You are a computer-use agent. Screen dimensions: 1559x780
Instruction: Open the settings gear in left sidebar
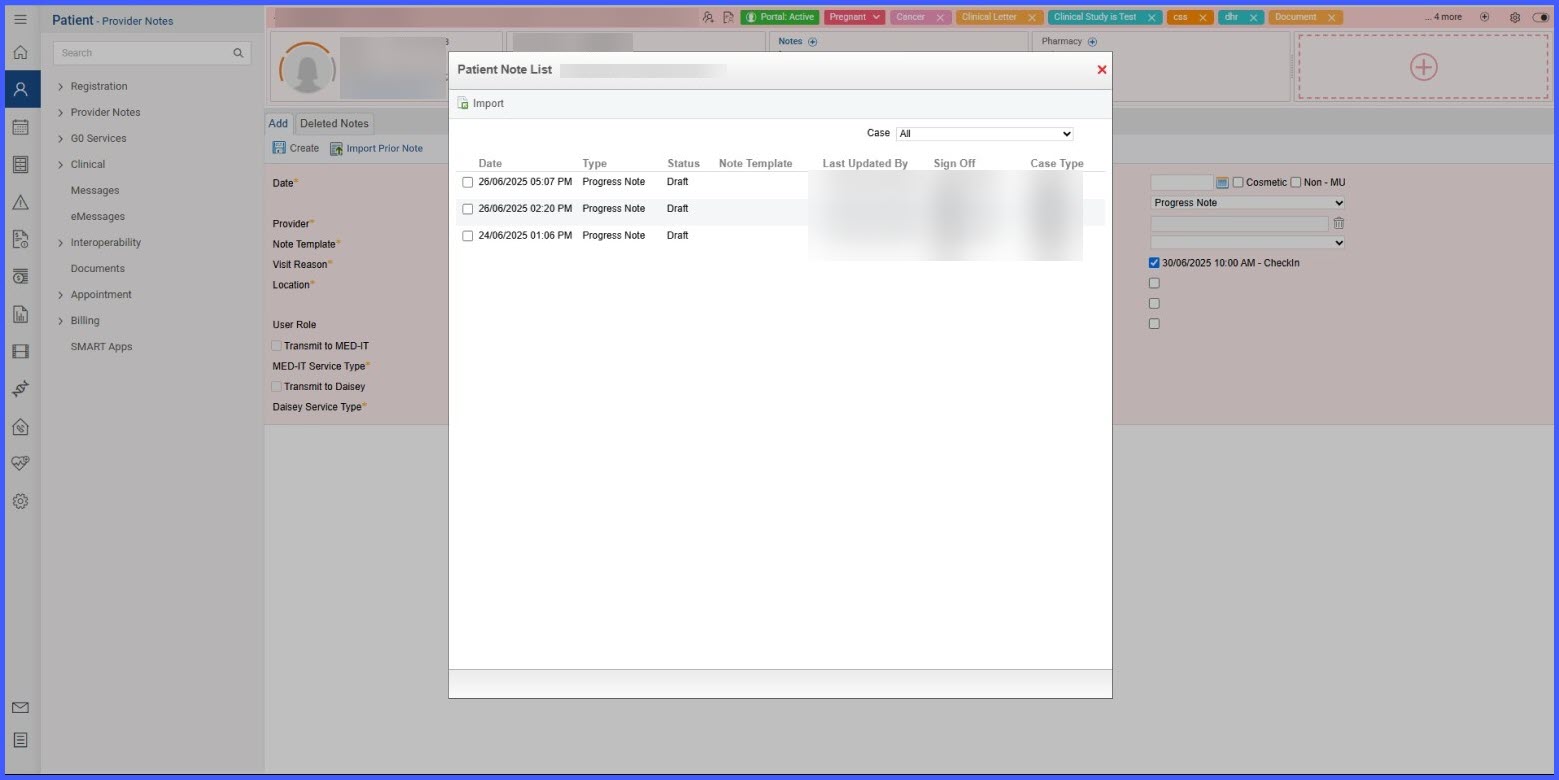[x=20, y=501]
